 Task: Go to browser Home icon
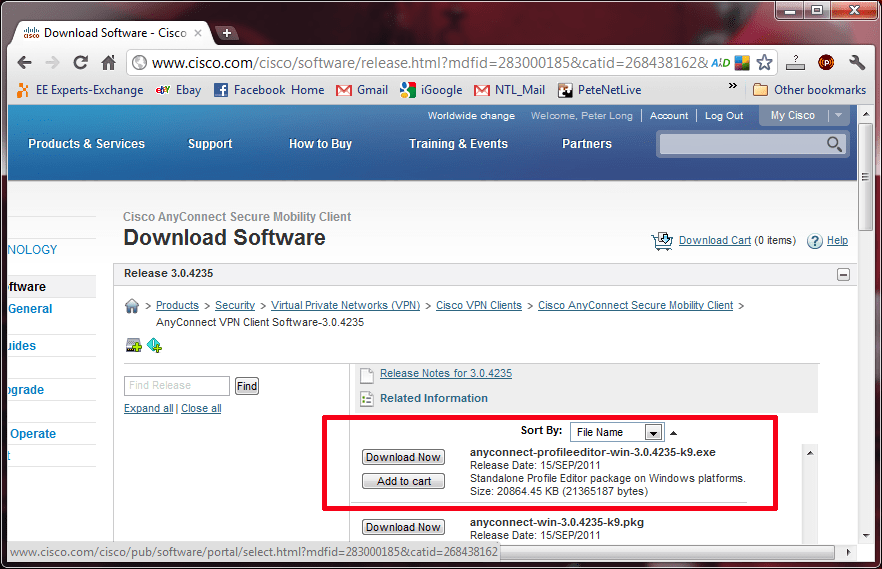109,62
